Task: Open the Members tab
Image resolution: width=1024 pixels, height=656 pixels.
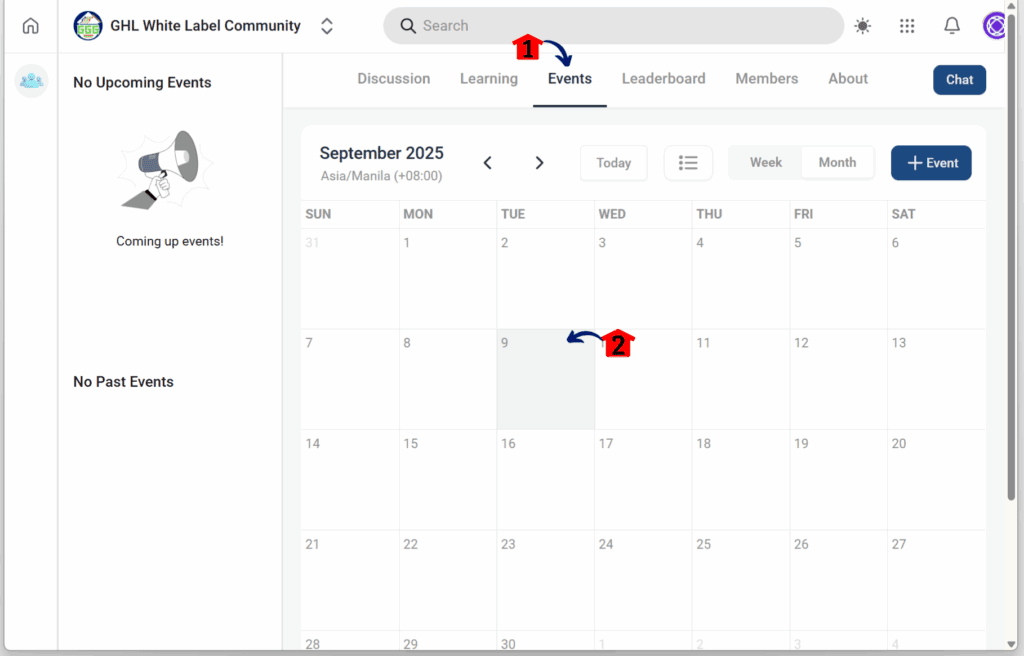Action: click(x=767, y=79)
